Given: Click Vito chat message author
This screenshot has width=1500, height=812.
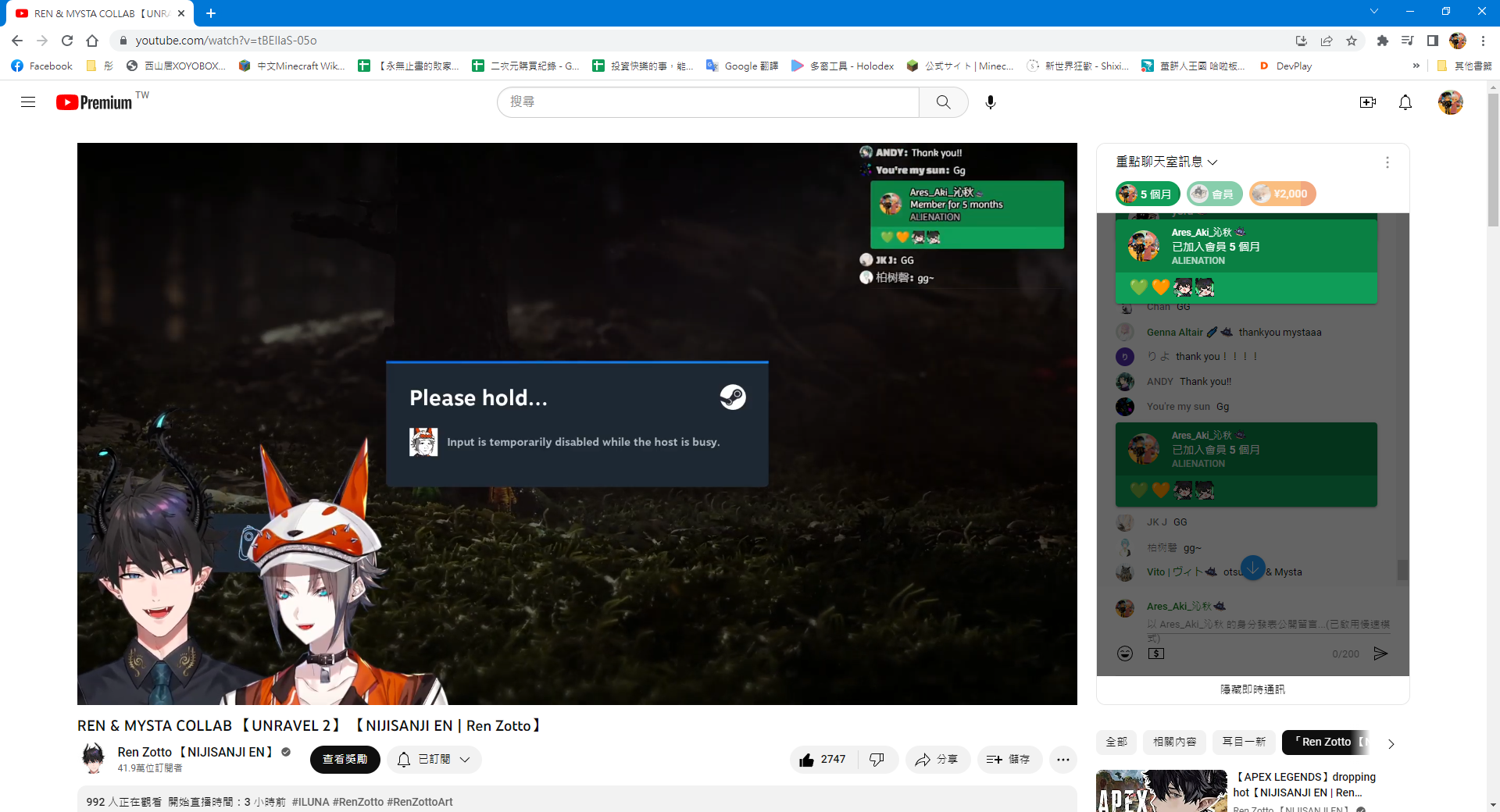Looking at the screenshot, I should coord(1175,572).
